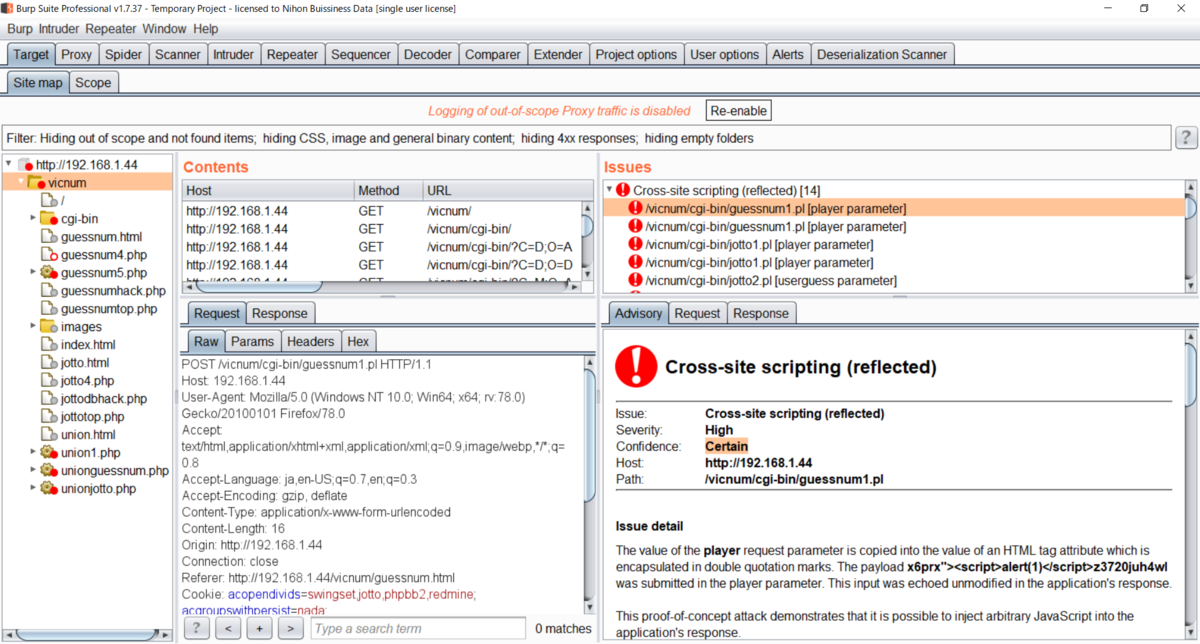Sort contents by Method column header
The height and width of the screenshot is (644, 1200).
tap(388, 190)
